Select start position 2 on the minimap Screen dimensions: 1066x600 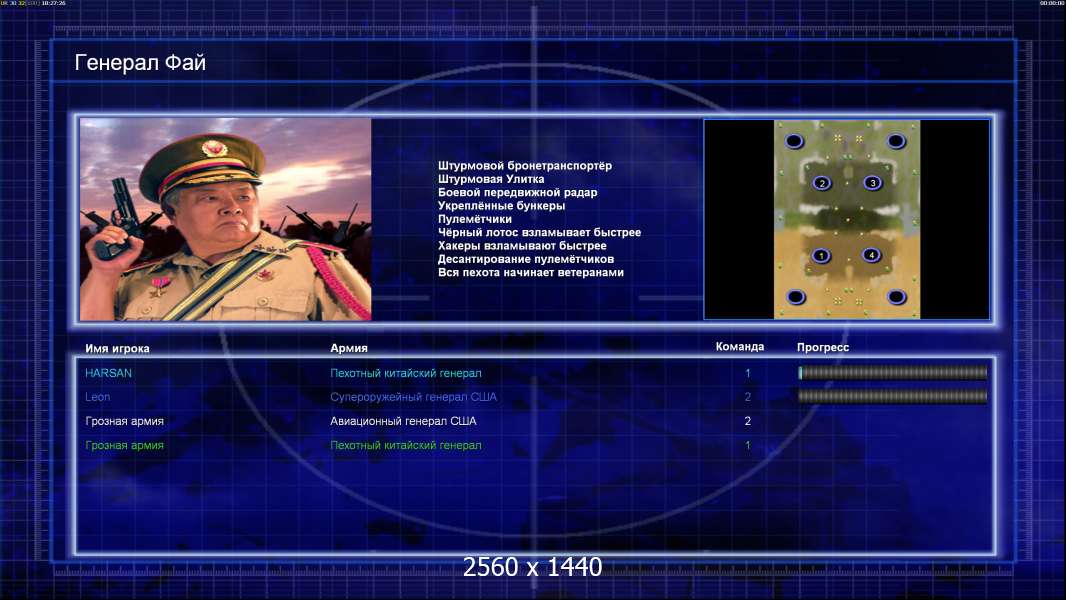click(822, 183)
